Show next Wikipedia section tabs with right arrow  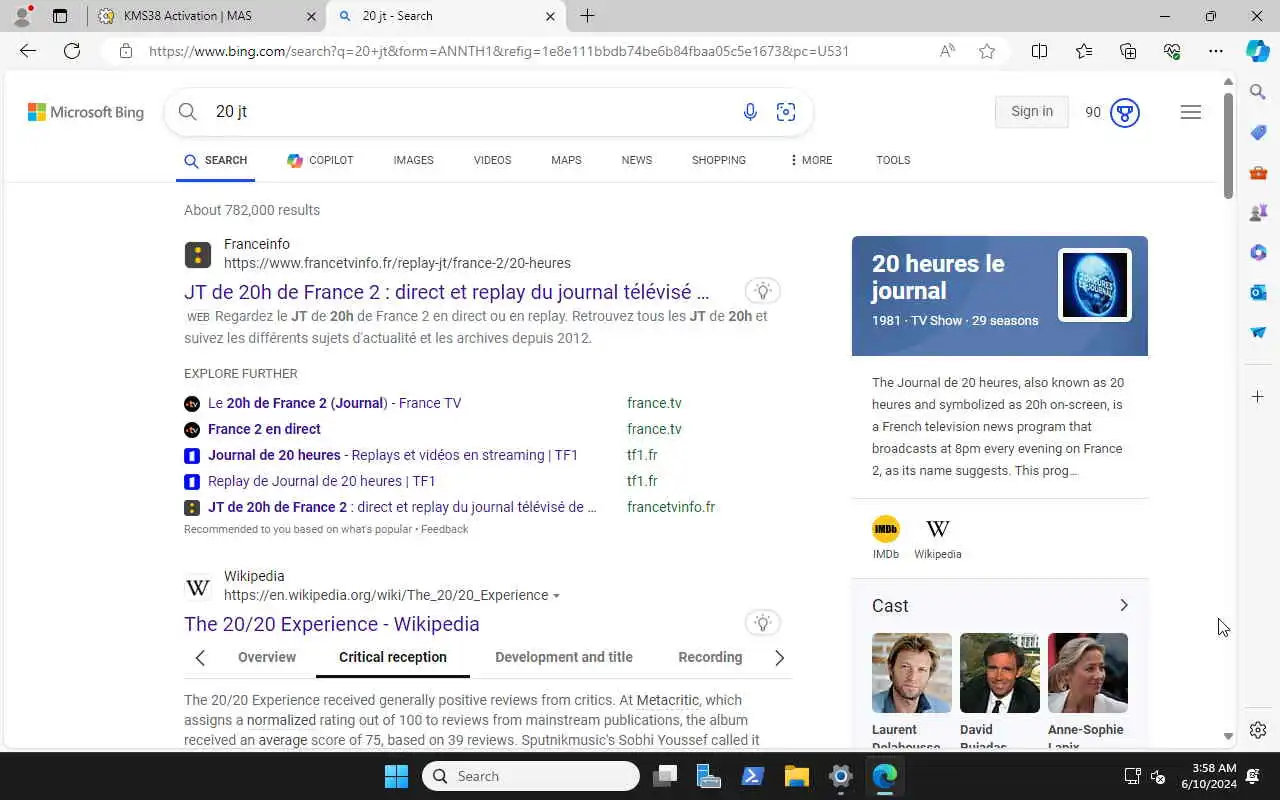point(779,657)
